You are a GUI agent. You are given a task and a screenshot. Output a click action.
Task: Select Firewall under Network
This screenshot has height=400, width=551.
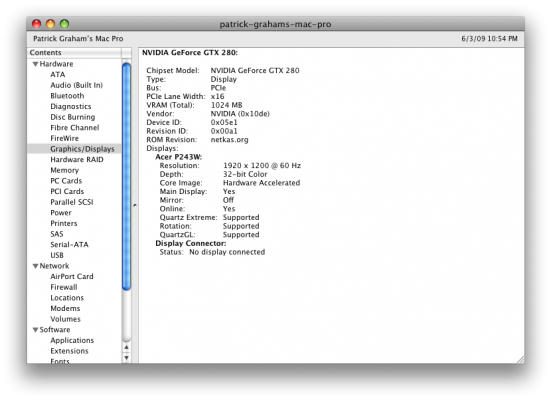click(x=64, y=287)
